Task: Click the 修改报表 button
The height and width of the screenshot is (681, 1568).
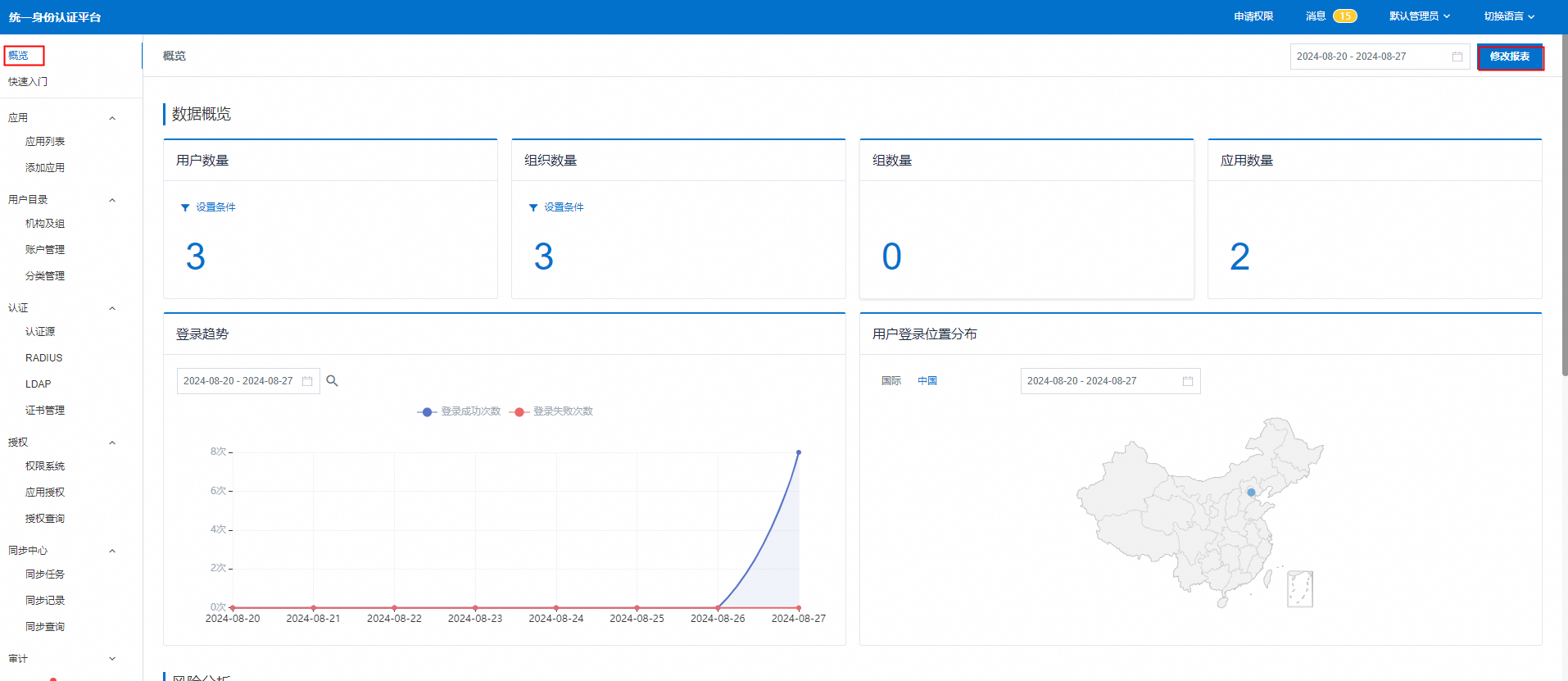Action: (x=1510, y=57)
